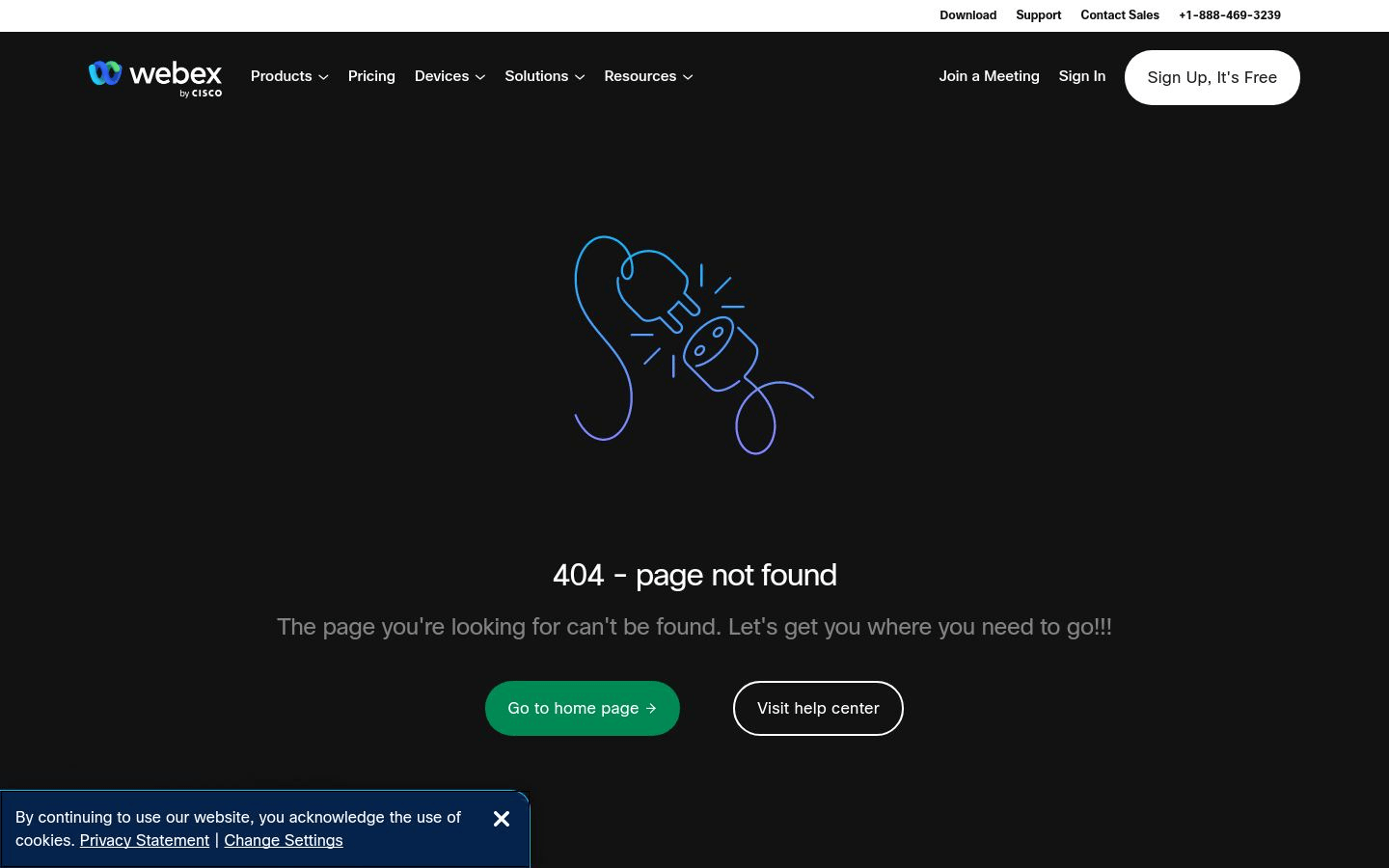Image resolution: width=1389 pixels, height=868 pixels.
Task: Click Join a Meeting
Action: (x=989, y=76)
